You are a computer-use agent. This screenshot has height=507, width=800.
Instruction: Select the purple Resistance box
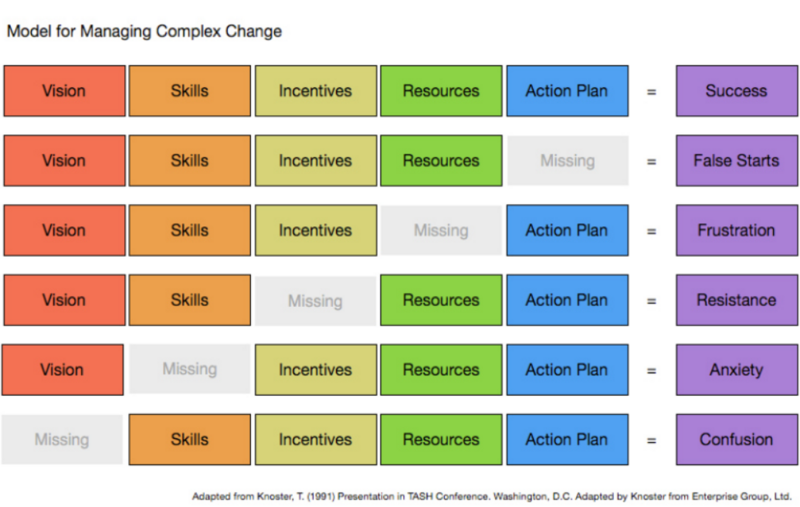[737, 300]
